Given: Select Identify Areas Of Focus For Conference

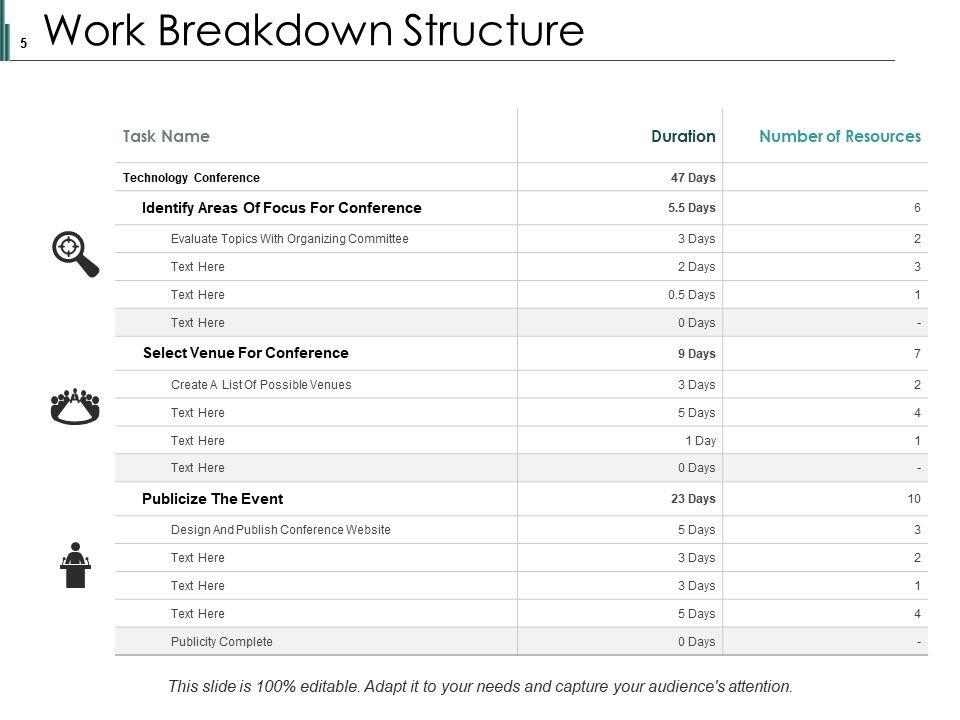Looking at the screenshot, I should coord(282,208).
